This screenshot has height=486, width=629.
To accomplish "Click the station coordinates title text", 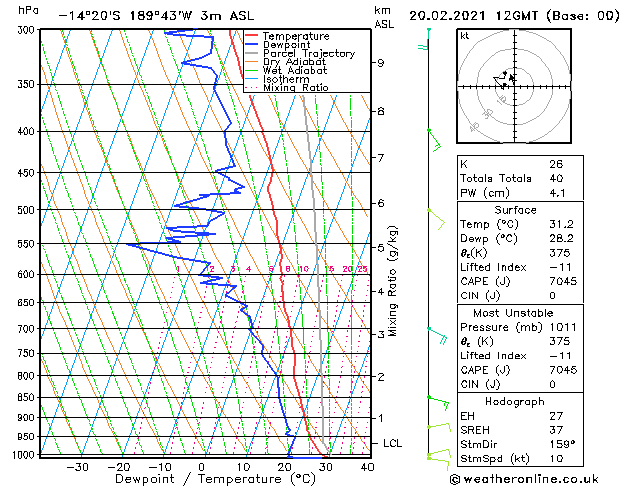I will coord(156,16).
